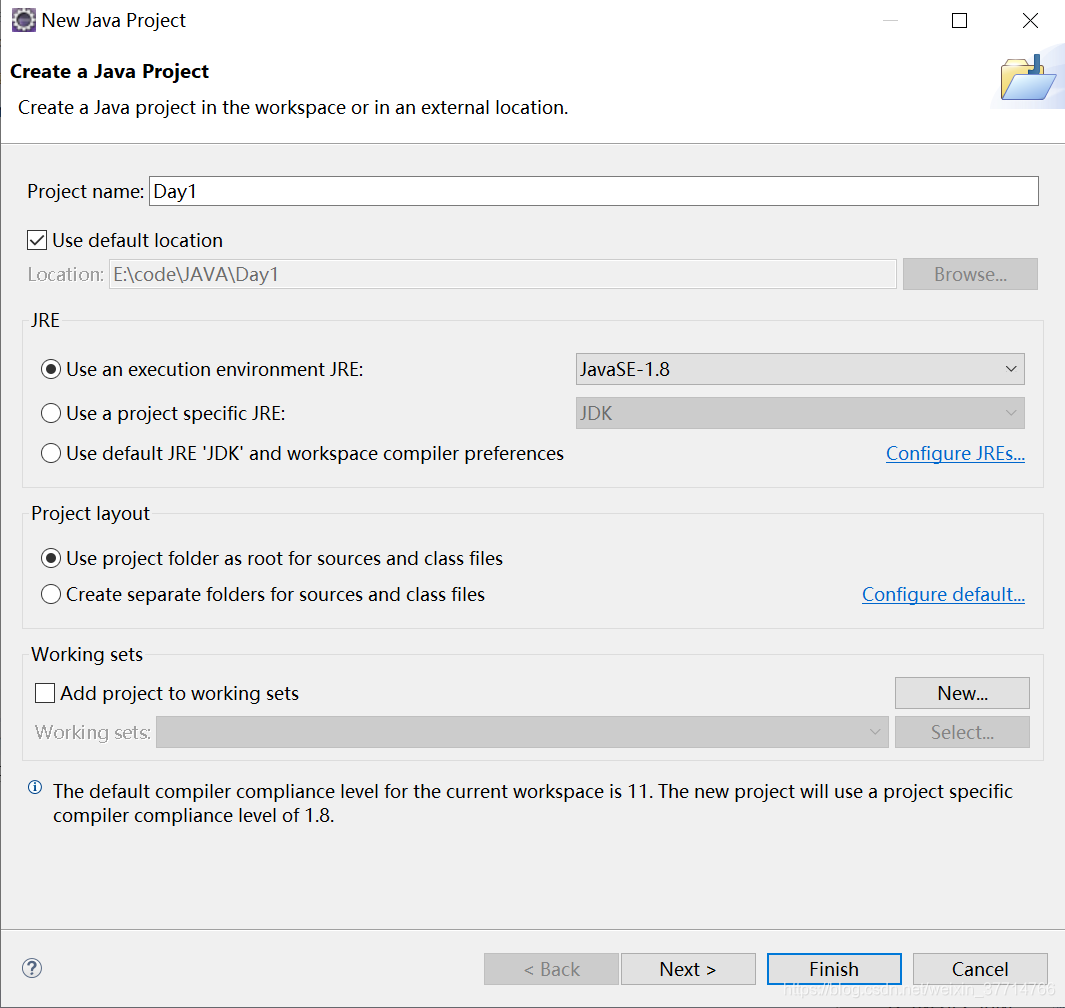Click the info icon beside the compliance message

pyautogui.click(x=34, y=787)
